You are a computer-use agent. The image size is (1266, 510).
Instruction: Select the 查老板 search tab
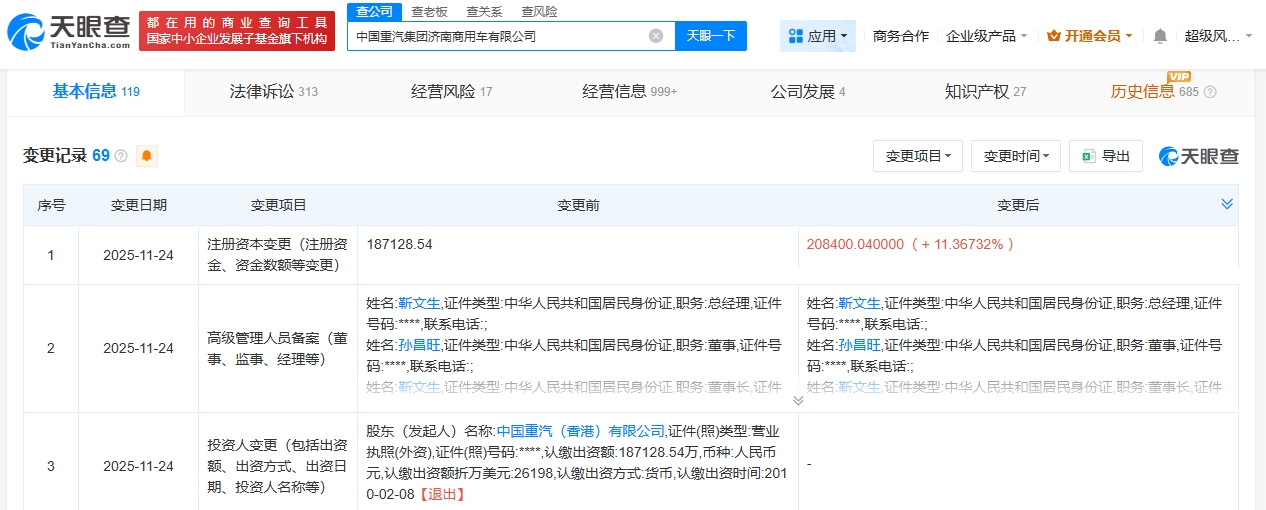(x=429, y=11)
